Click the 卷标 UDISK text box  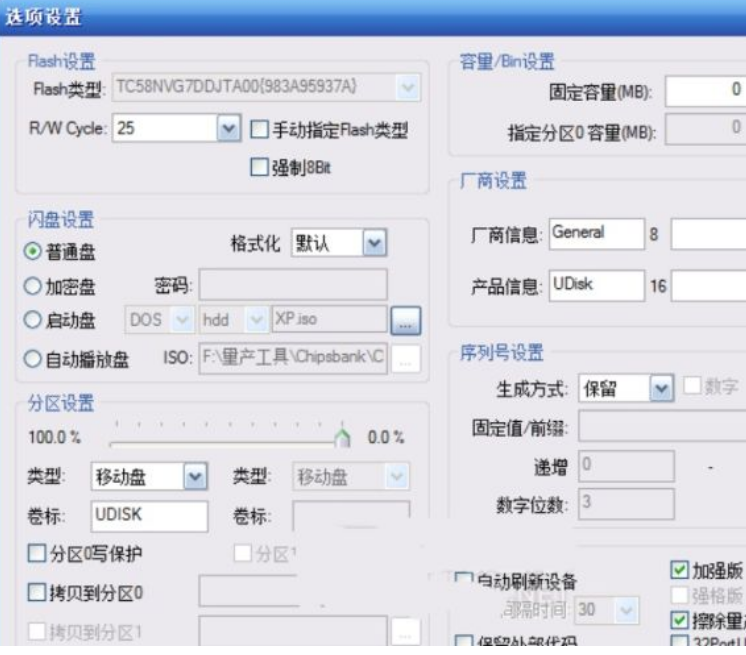pos(148,516)
